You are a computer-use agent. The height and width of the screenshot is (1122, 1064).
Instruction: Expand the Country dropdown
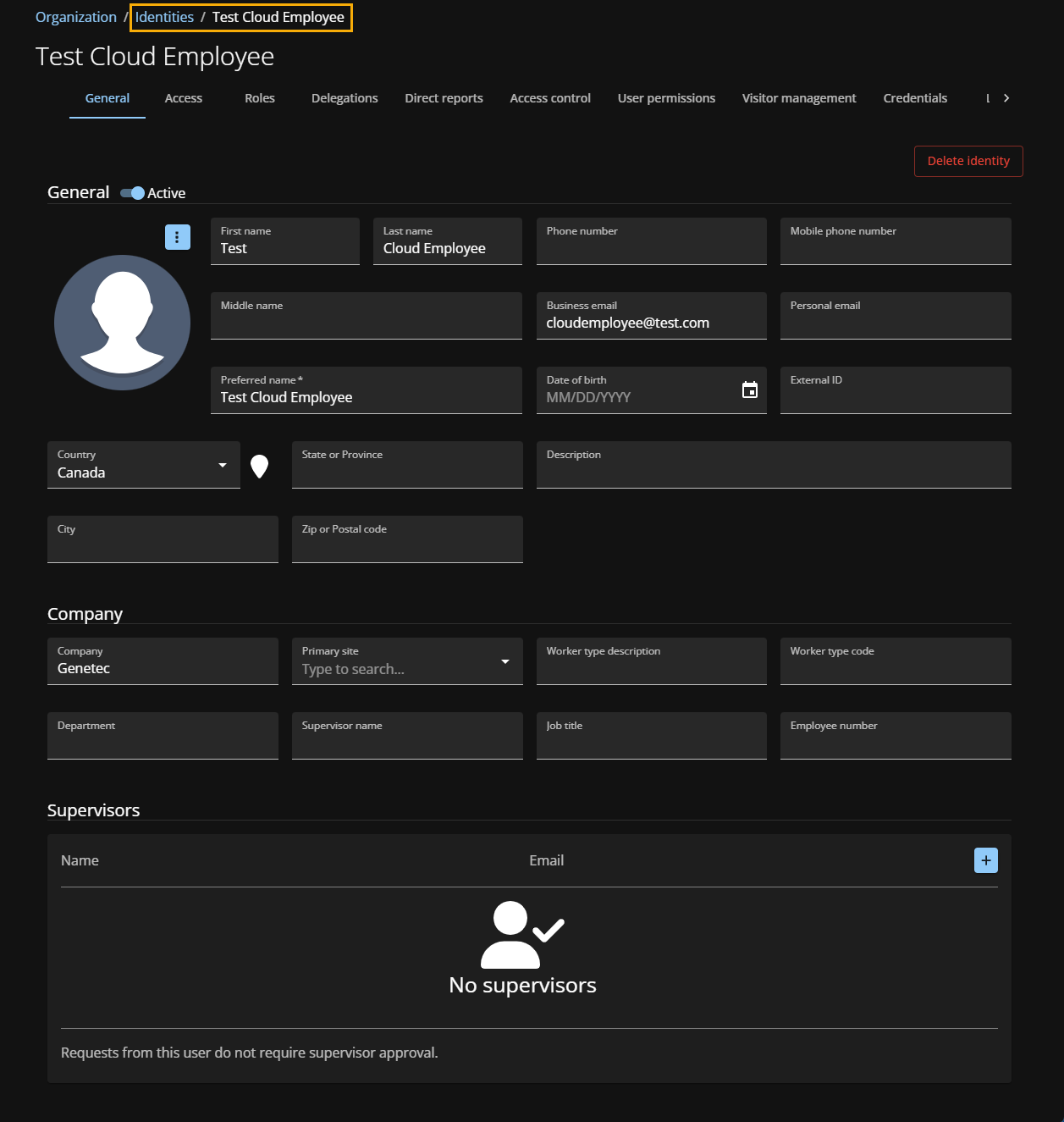point(223,465)
